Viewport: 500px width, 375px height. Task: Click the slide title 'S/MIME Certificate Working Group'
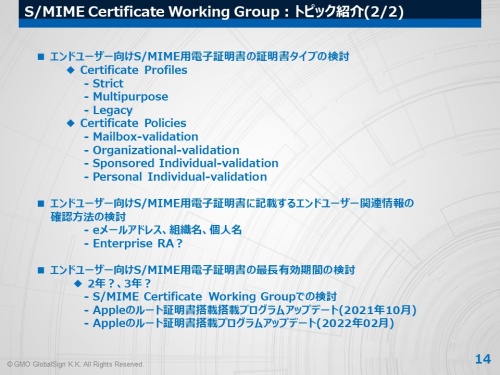click(214, 12)
